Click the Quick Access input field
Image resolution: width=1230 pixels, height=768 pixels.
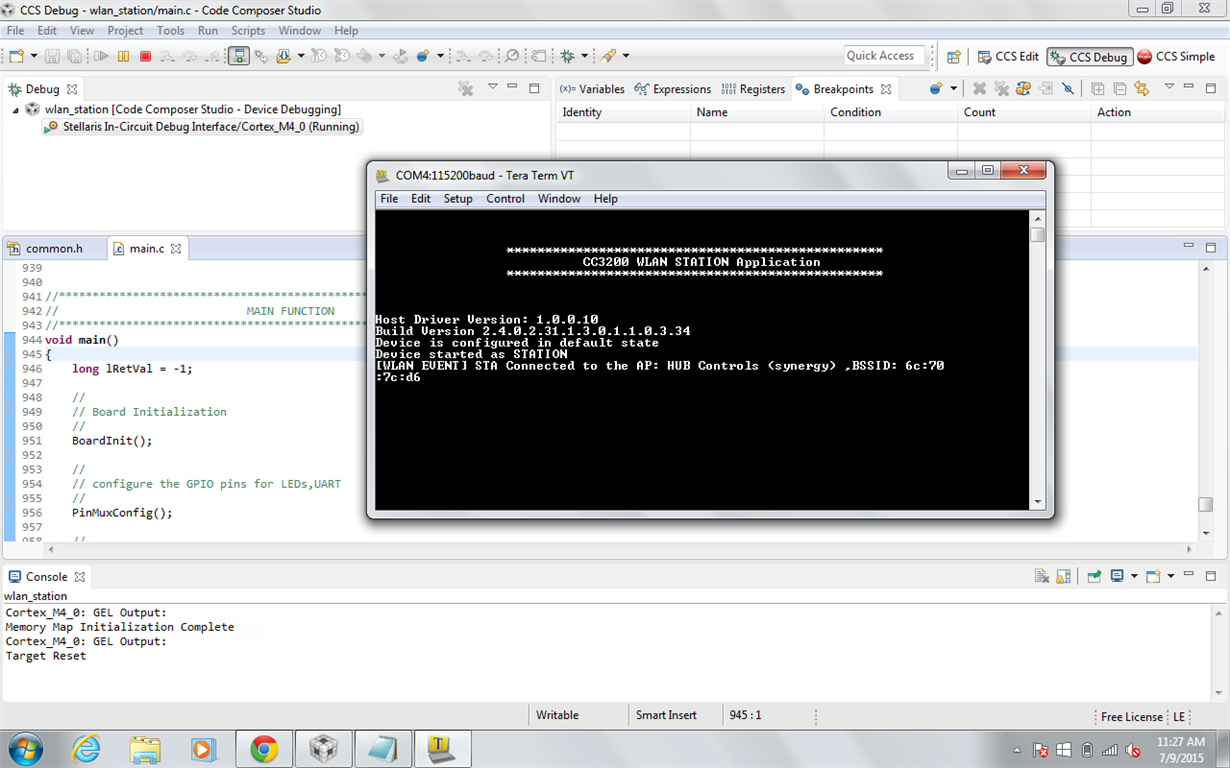[x=884, y=56]
